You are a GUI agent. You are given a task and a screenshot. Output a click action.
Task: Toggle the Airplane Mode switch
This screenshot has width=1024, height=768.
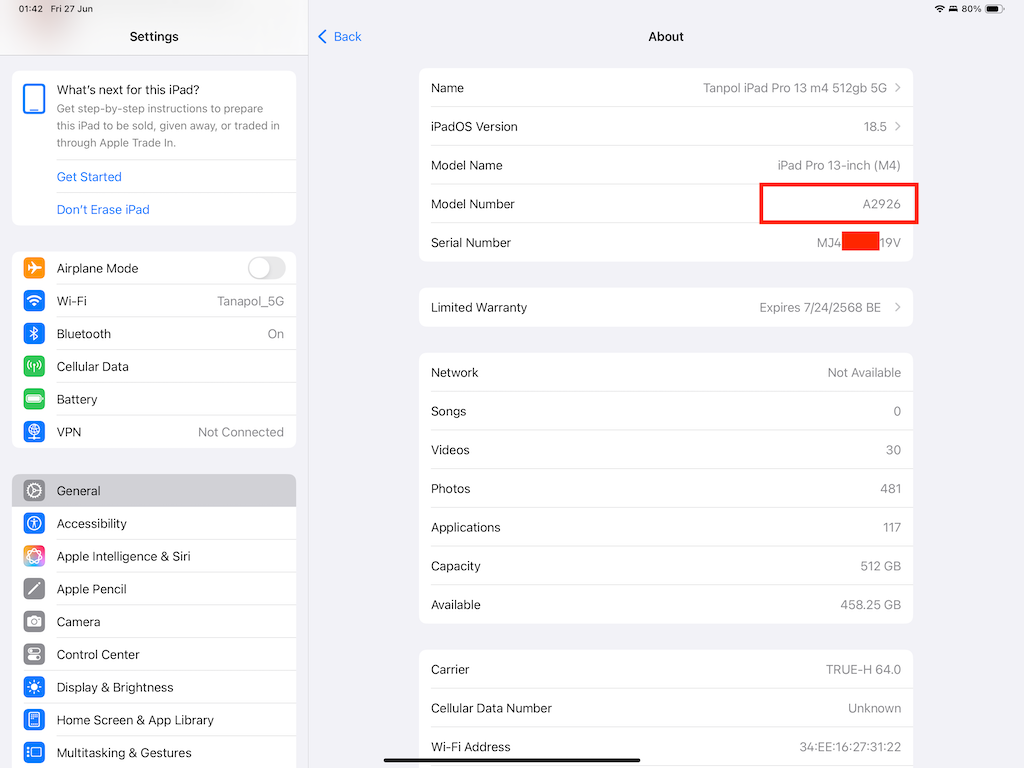coord(266,268)
